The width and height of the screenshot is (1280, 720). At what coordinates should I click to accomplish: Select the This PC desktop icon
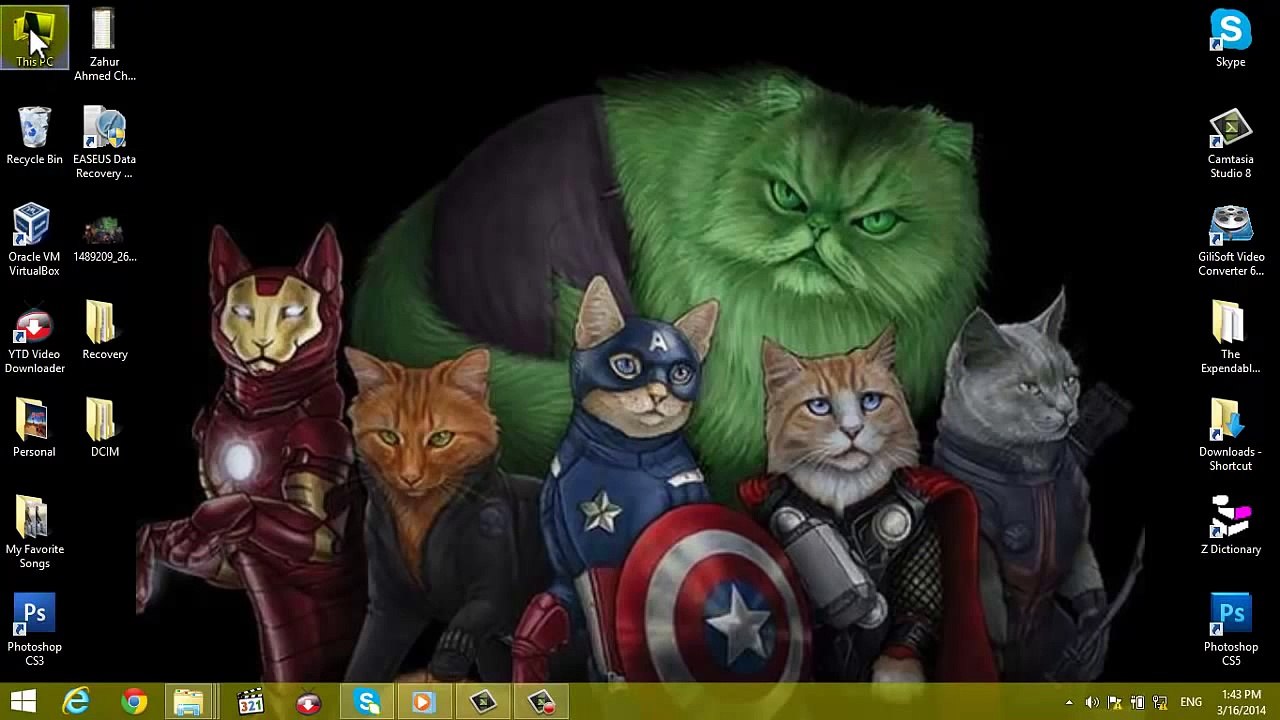click(34, 38)
